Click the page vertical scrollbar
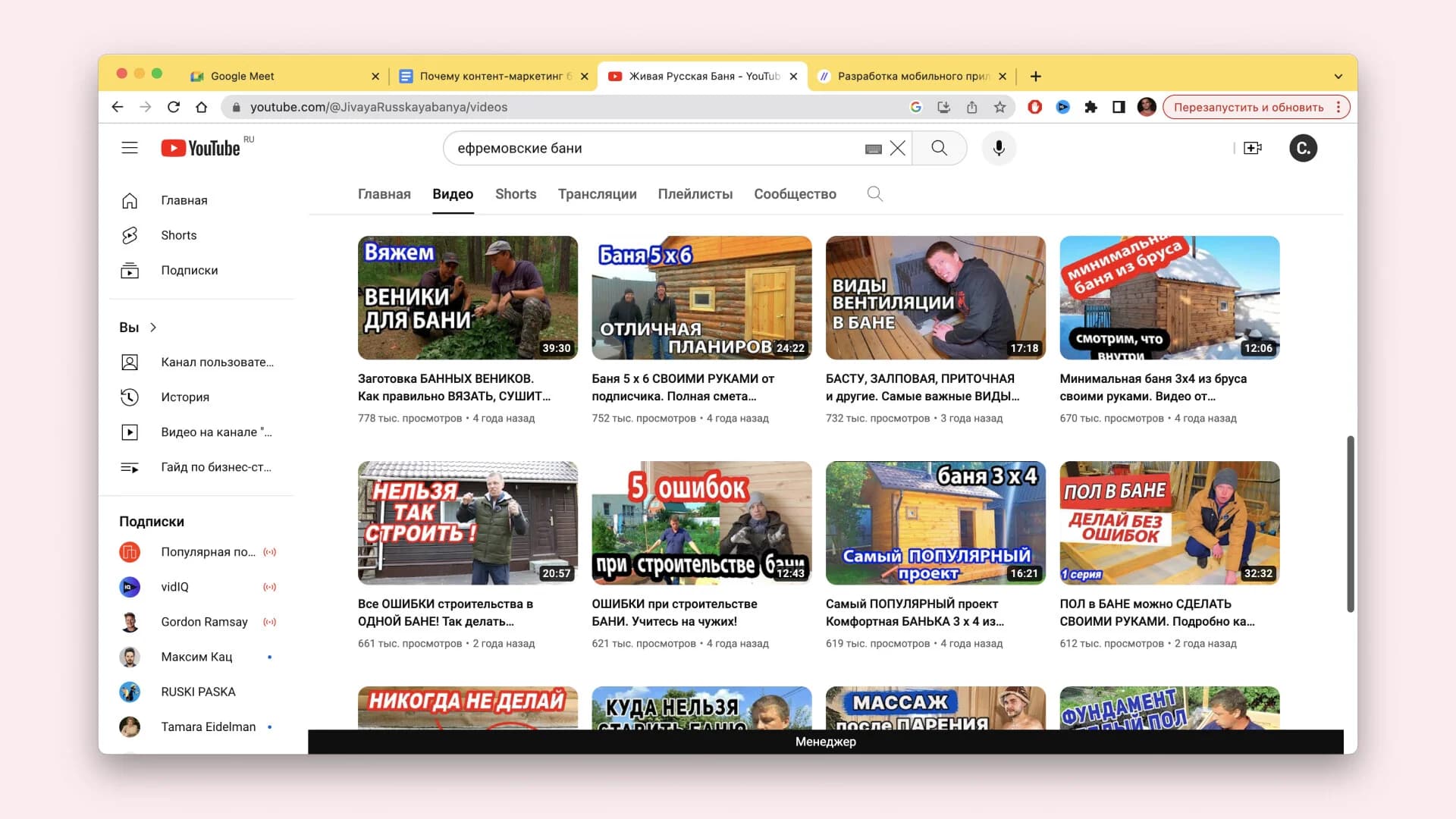1456x819 pixels. [1350, 523]
